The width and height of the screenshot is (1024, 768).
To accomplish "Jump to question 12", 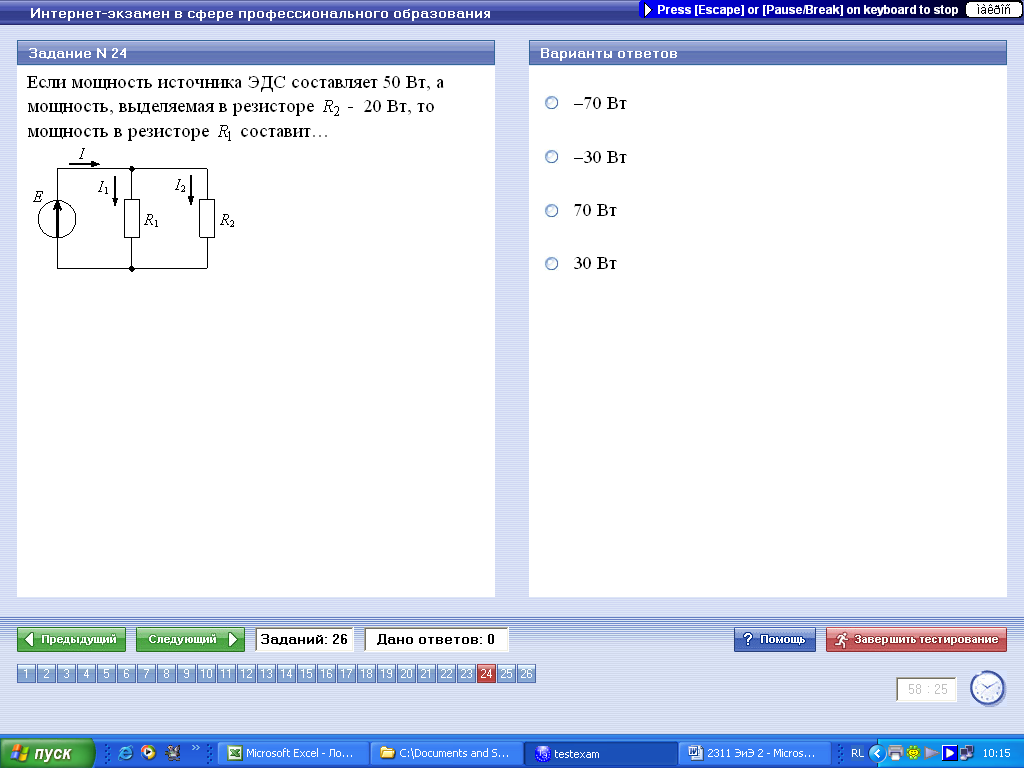I will click(246, 673).
